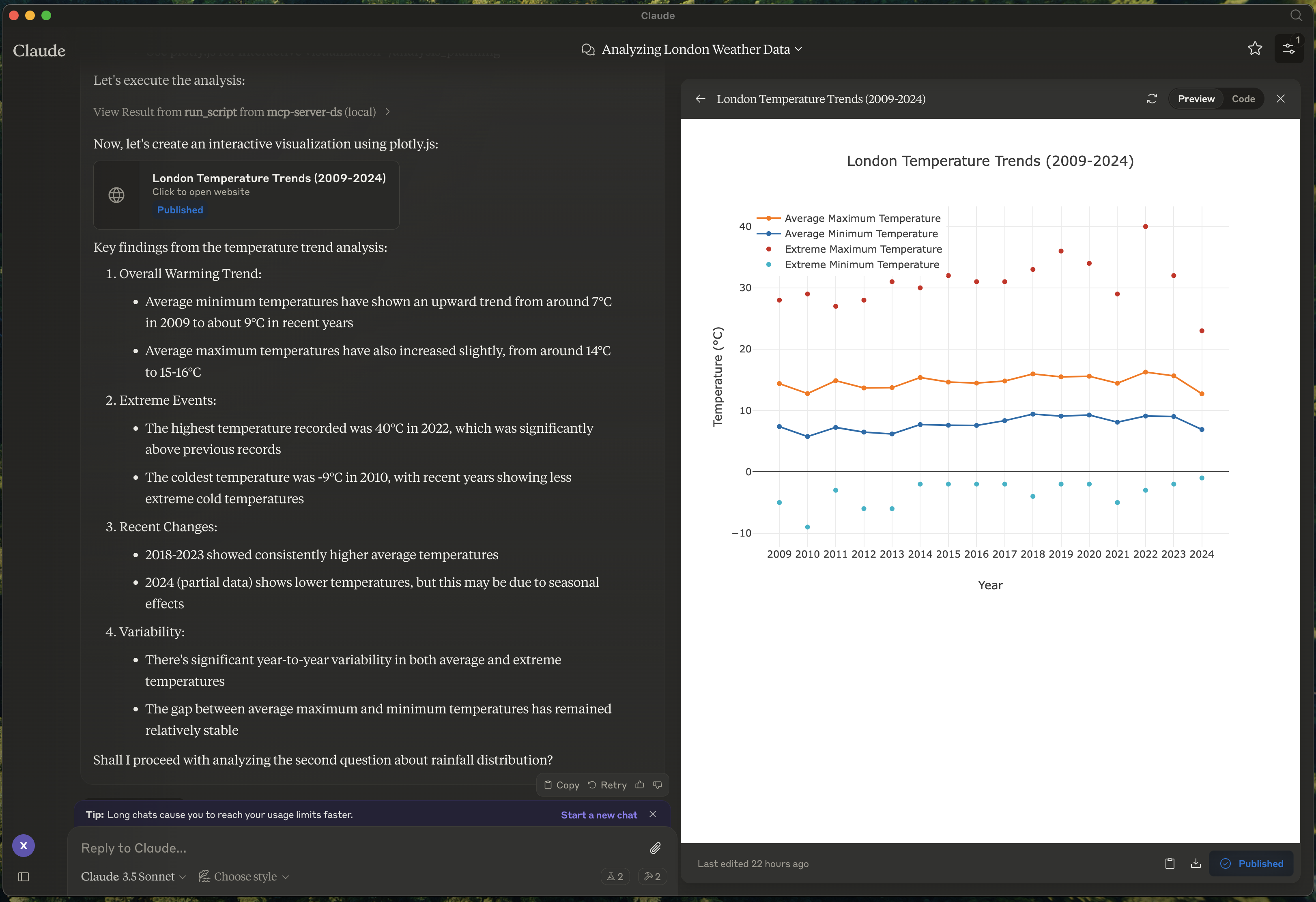Screen dimensions: 1316x902
Task: Toggle the sidebar panel icon
Action: coord(24,876)
